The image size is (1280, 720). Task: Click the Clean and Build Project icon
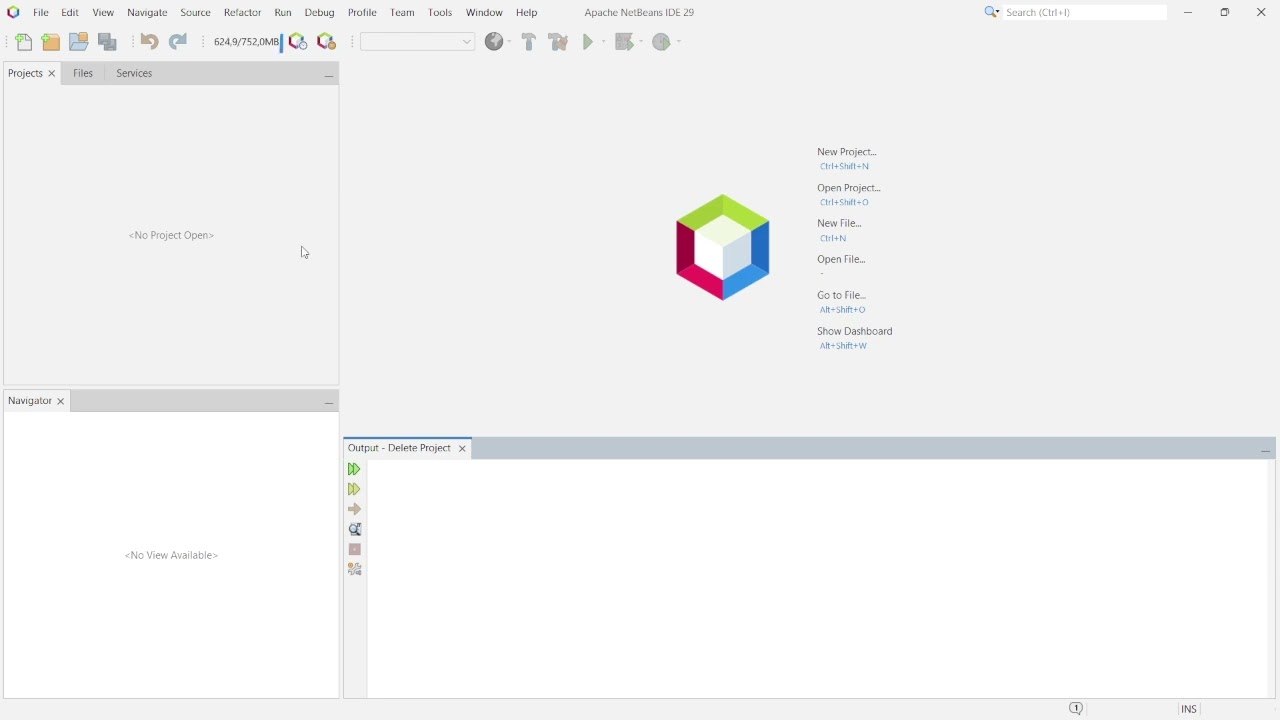pos(559,42)
